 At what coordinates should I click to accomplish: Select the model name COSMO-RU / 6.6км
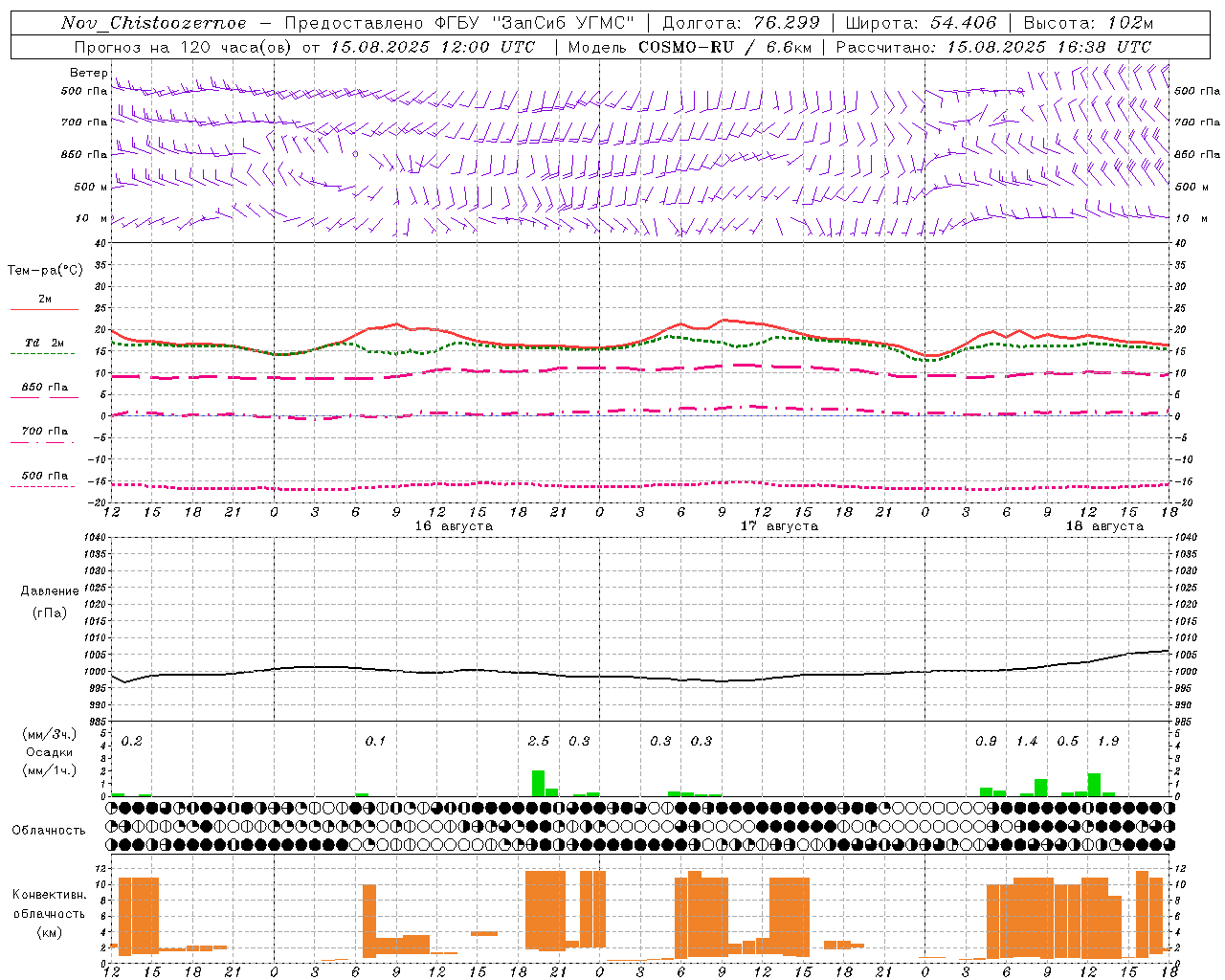coord(726,47)
